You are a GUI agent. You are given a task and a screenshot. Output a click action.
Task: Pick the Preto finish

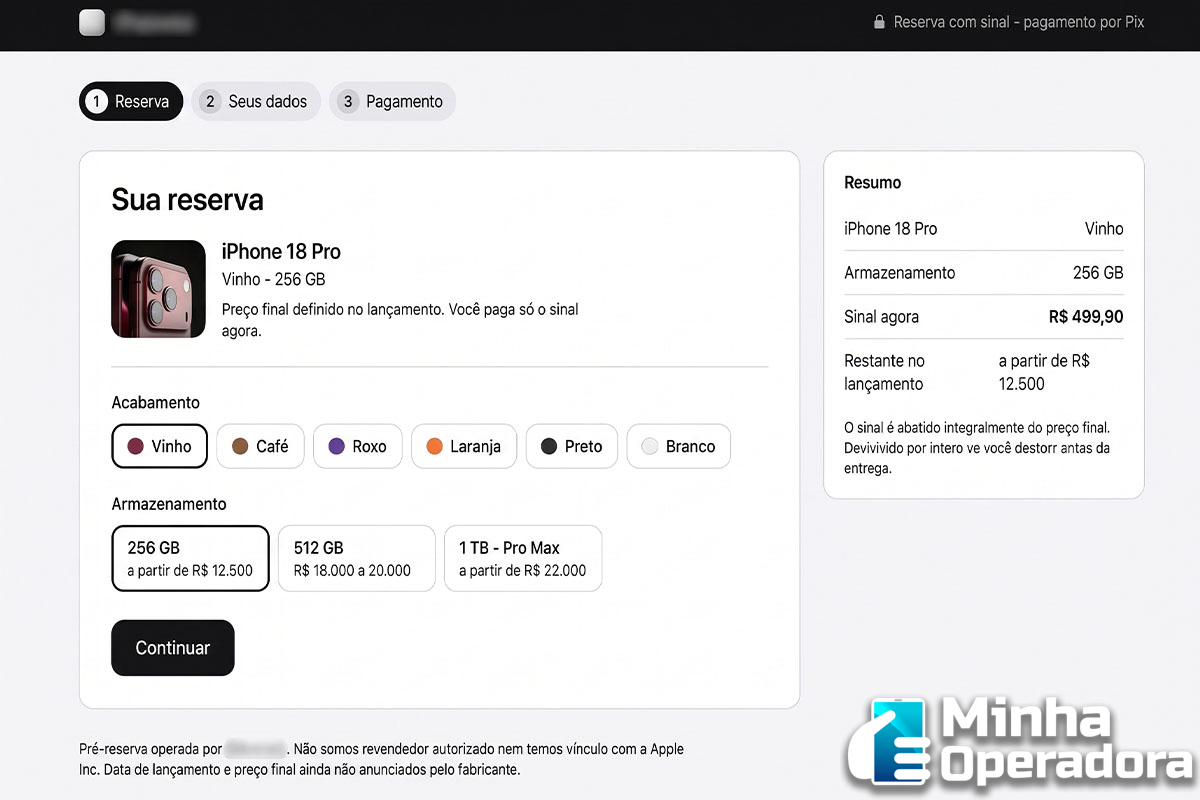point(571,446)
